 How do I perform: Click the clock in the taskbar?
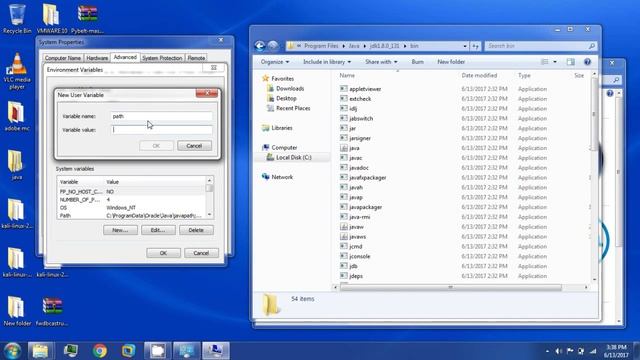(x=617, y=351)
